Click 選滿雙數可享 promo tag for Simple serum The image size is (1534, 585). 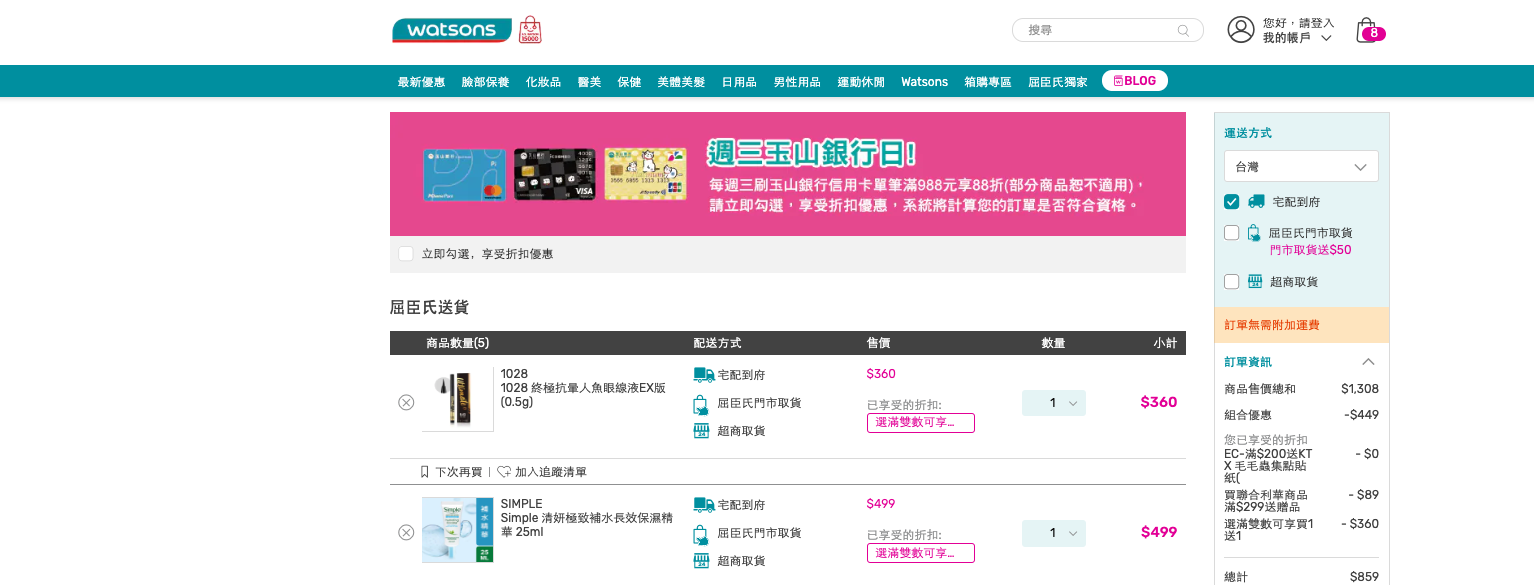921,553
